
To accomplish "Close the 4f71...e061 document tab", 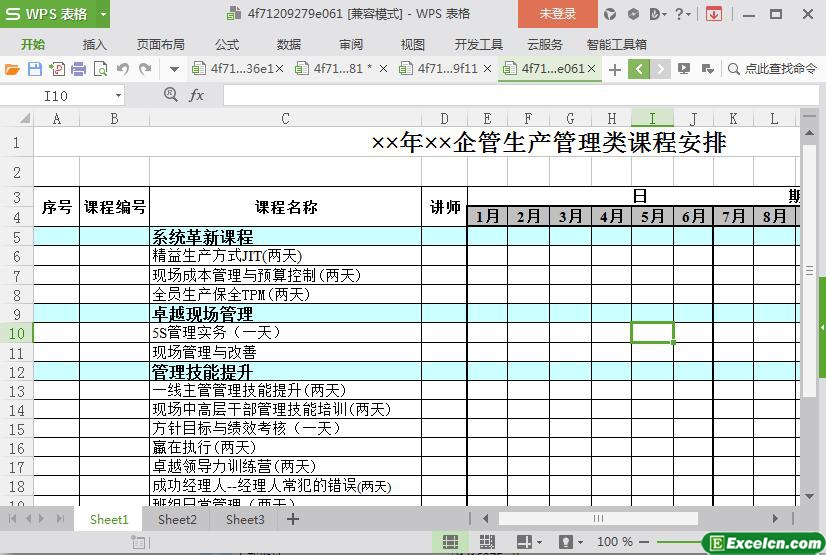I will point(591,68).
